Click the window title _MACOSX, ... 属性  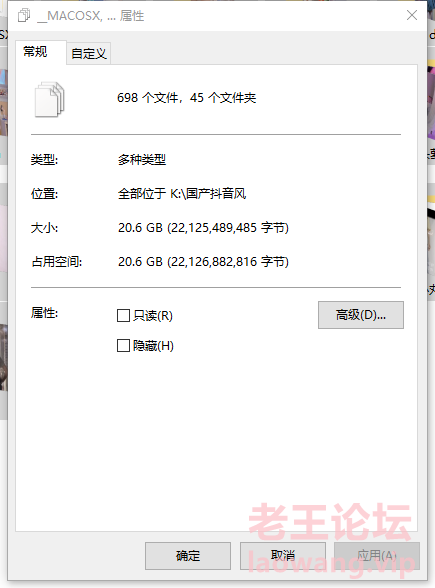(90, 16)
